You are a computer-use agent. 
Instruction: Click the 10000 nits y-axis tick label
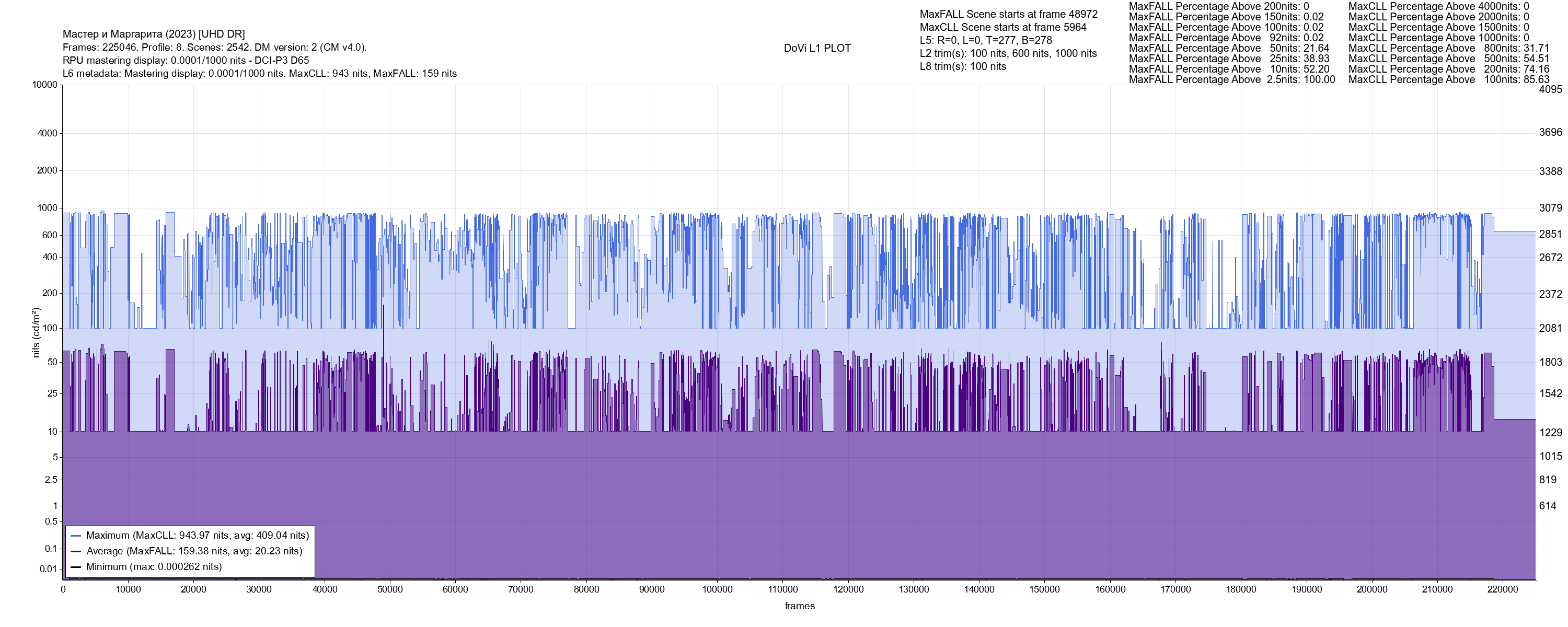tap(44, 85)
